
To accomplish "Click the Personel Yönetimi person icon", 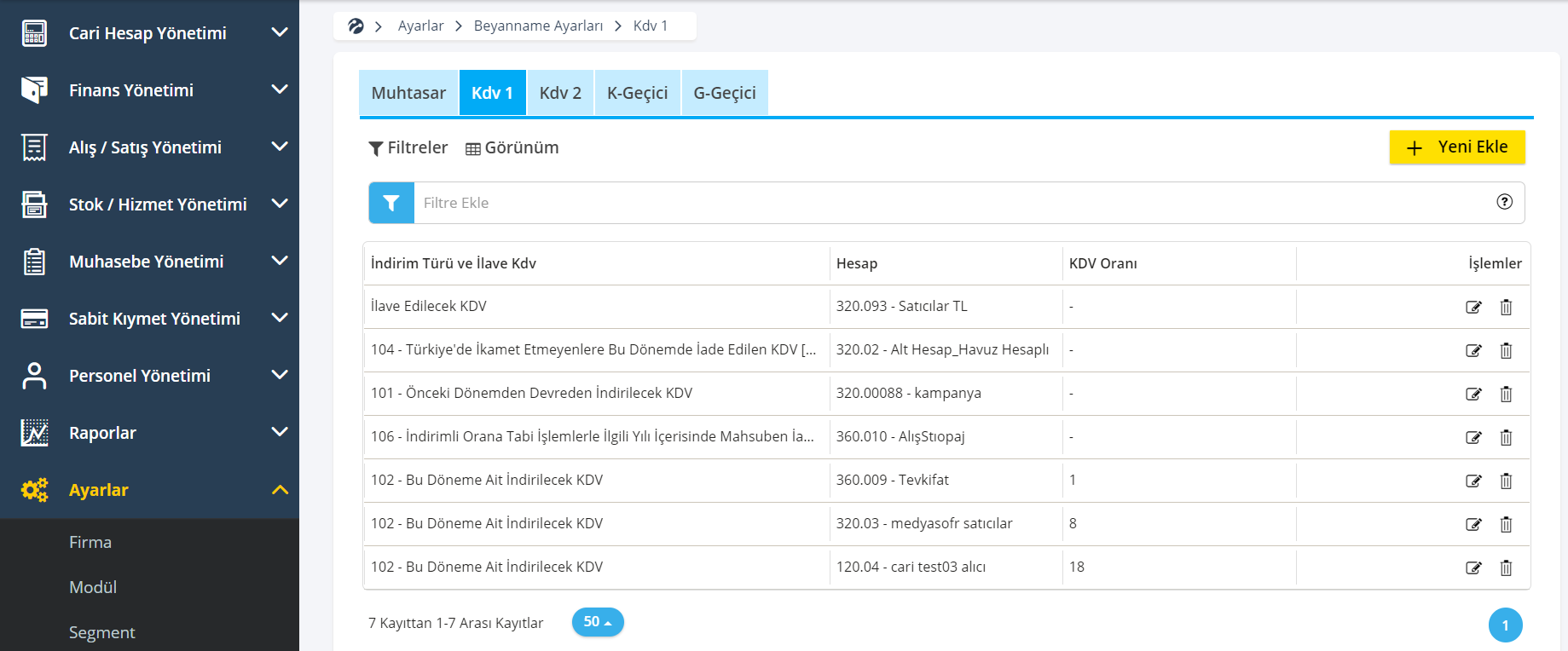I will tap(34, 376).
